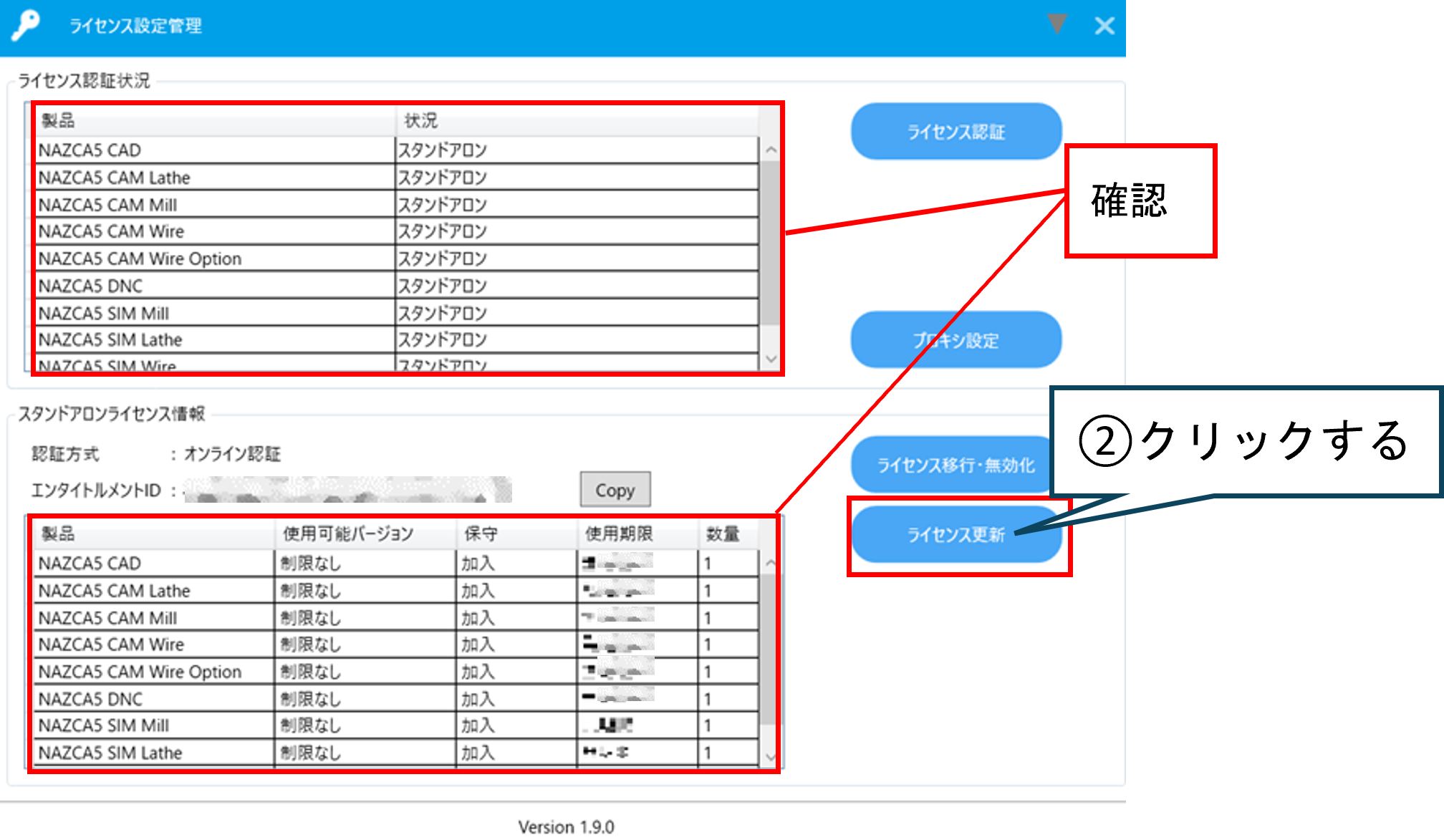Click 状況 column header in upper list
Viewport: 1444px width, 840px height.
[420, 120]
